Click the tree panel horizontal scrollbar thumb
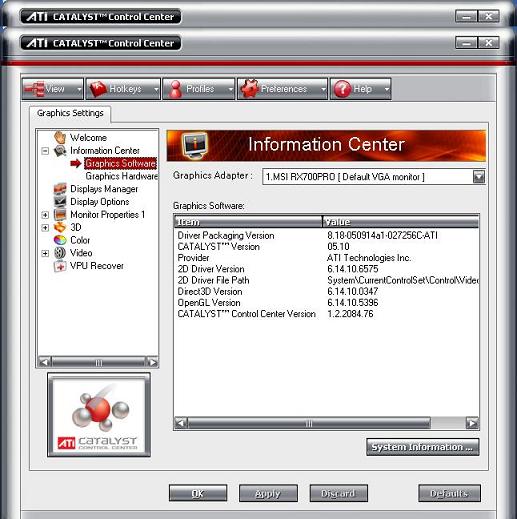This screenshot has height=519, width=517. [99, 362]
